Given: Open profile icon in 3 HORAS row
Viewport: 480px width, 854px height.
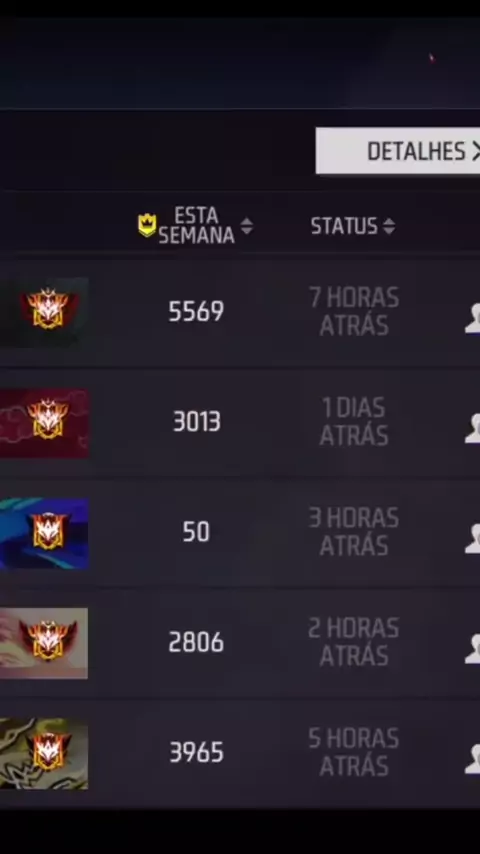Looking at the screenshot, I should pos(472,539).
